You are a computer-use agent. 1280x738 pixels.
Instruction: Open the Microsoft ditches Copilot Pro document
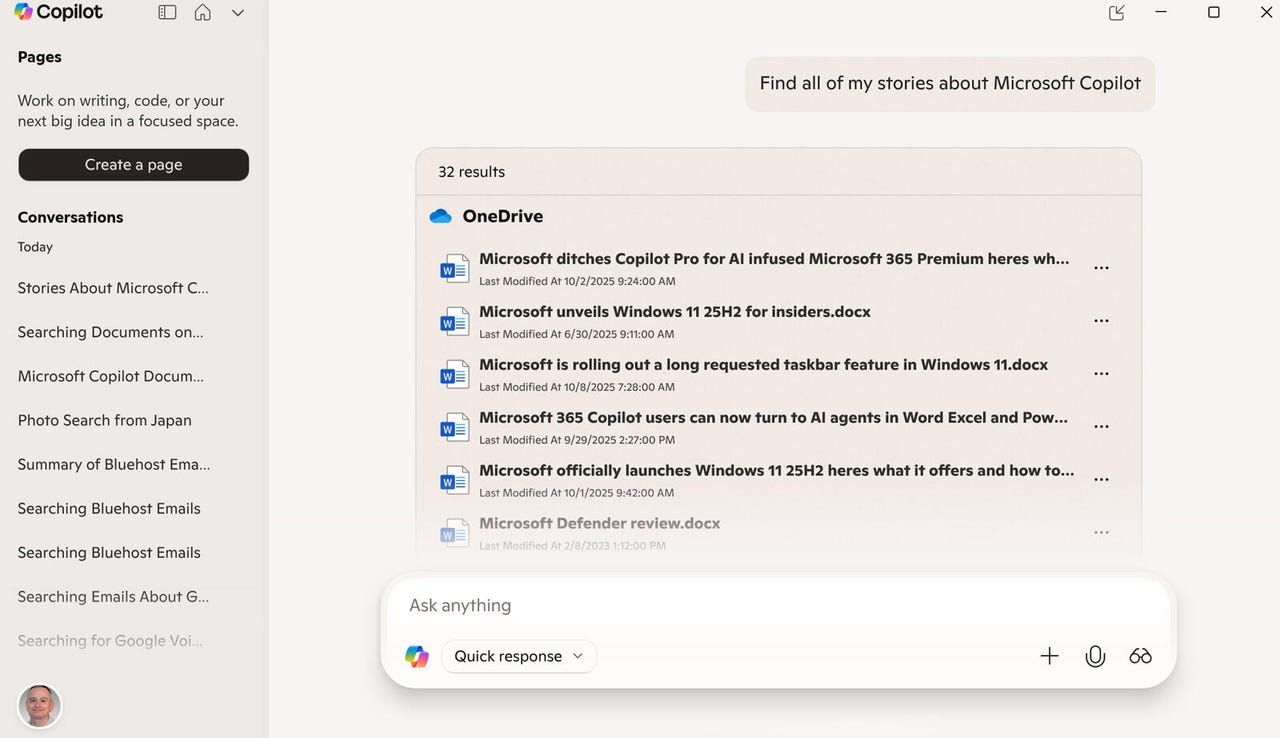pyautogui.click(x=773, y=259)
